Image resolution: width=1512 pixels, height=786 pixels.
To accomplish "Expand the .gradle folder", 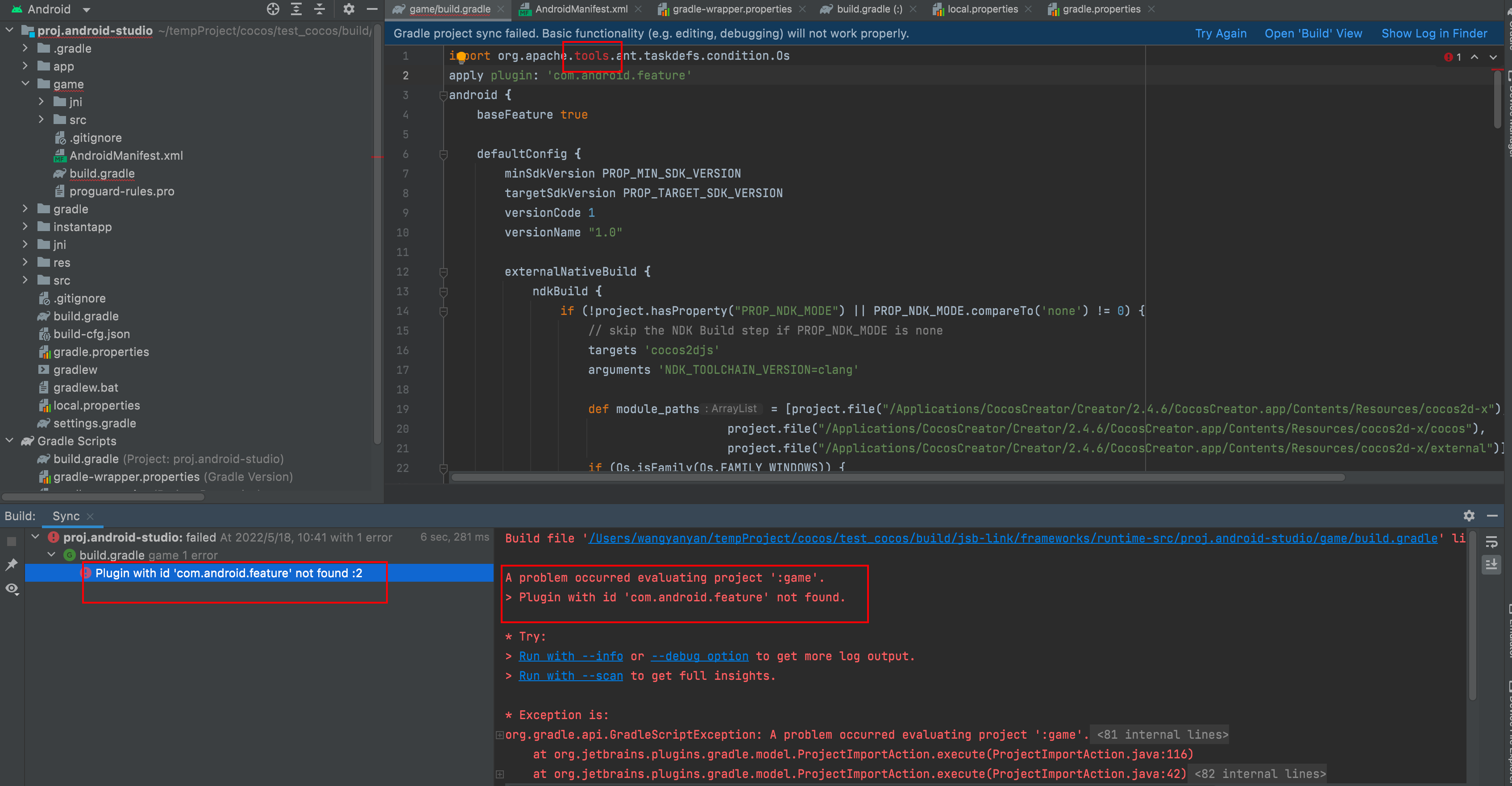I will click(25, 48).
